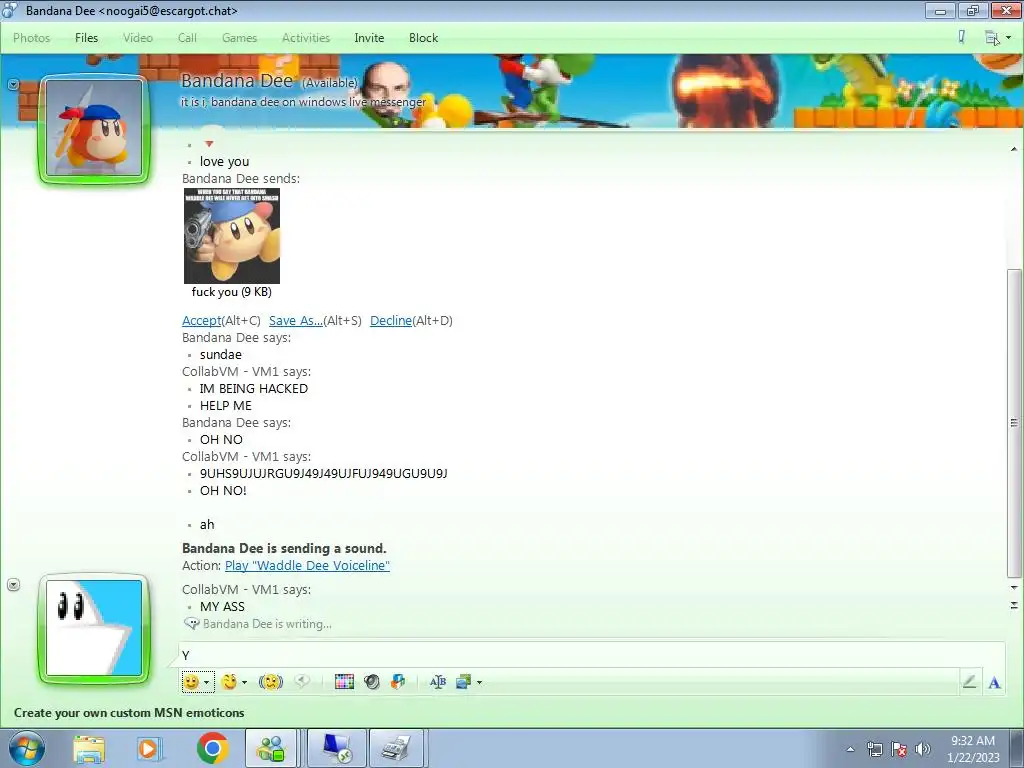This screenshot has height=768, width=1024.
Task: Open the Games menu
Action: pos(239,38)
